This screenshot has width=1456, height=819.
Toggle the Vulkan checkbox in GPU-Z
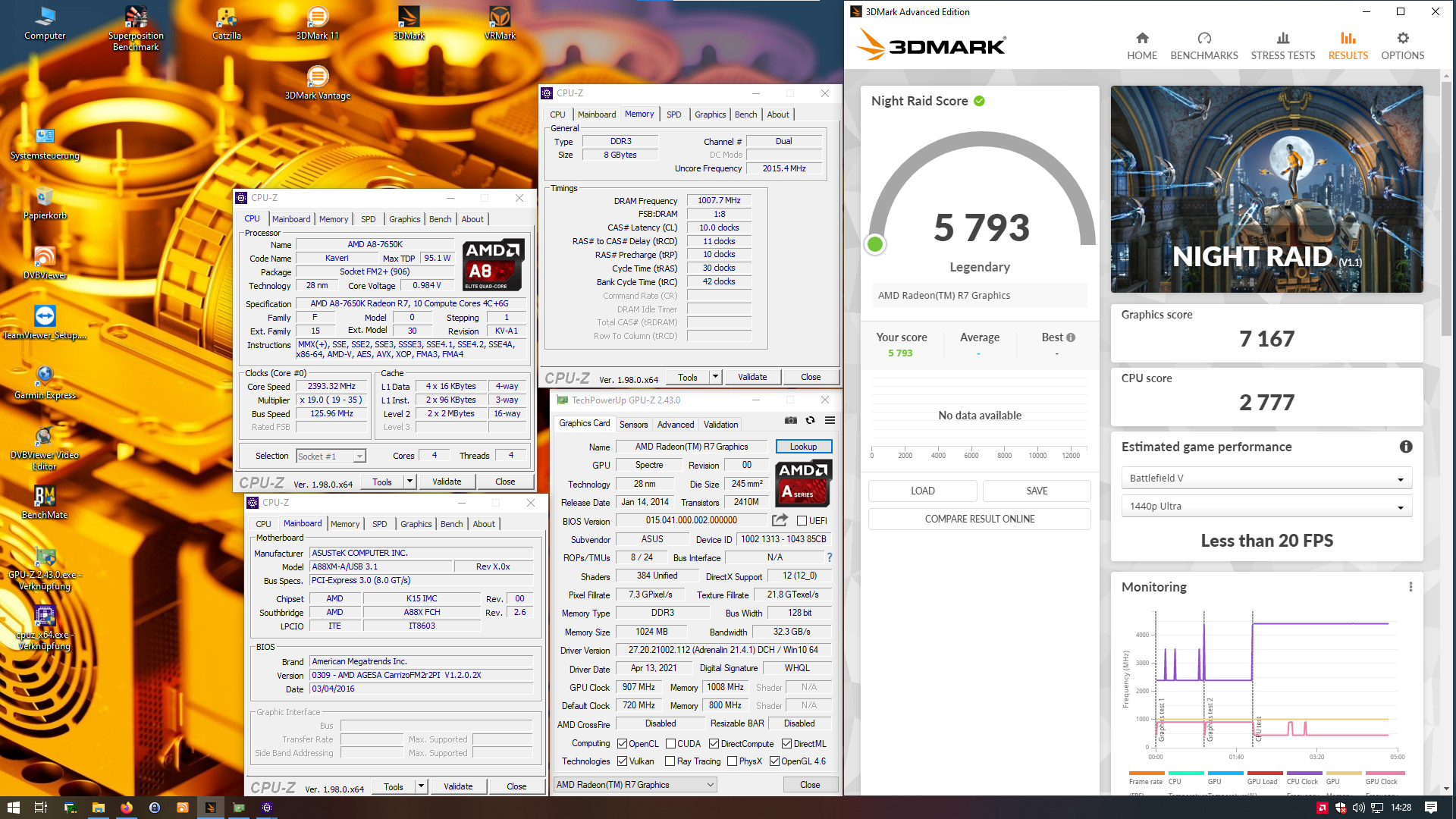[622, 761]
